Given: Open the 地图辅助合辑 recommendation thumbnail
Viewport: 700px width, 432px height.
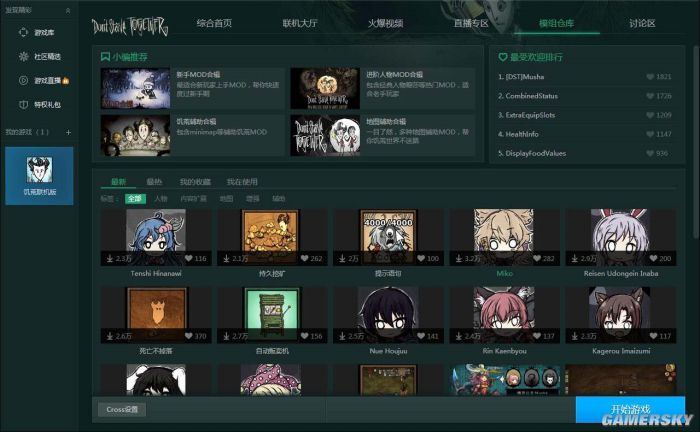Looking at the screenshot, I should [x=325, y=135].
